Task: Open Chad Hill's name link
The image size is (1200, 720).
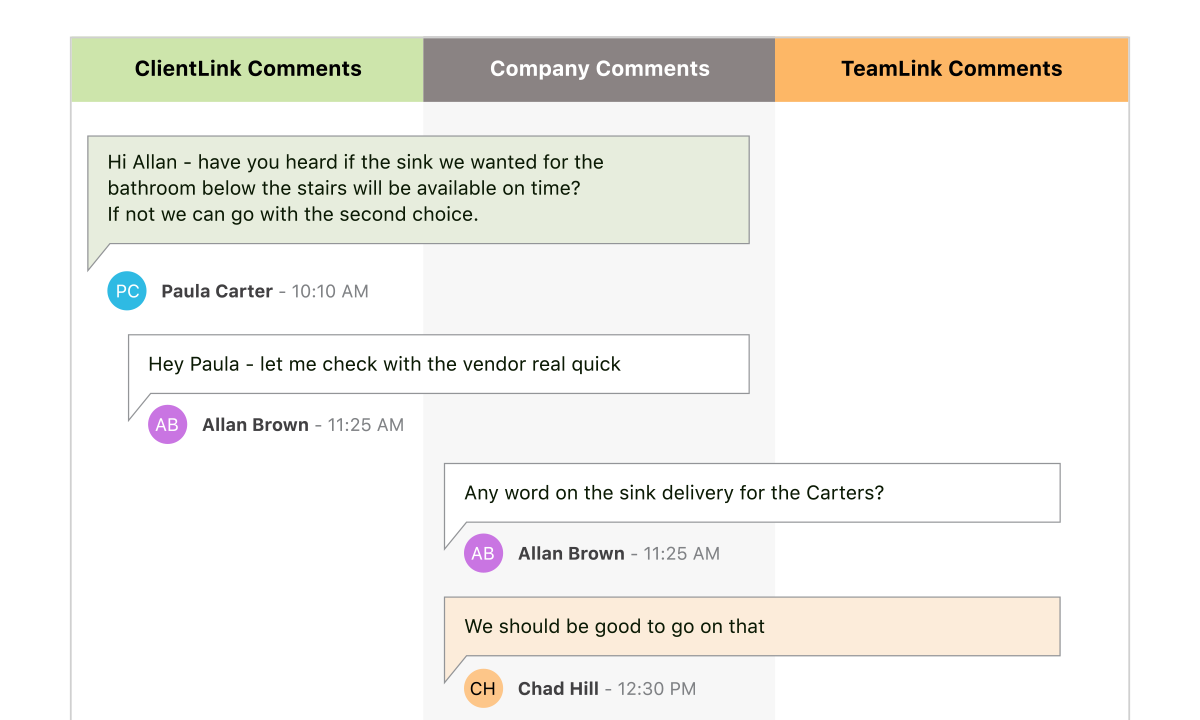Action: pyautogui.click(x=558, y=688)
